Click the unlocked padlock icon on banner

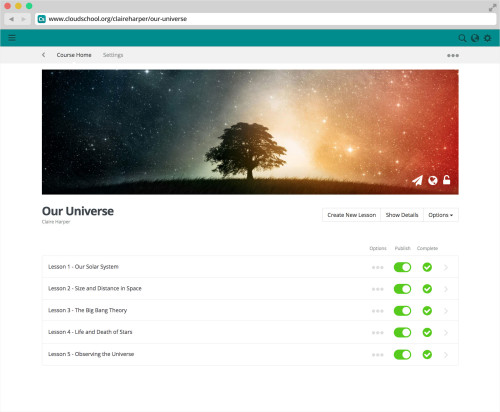(447, 180)
